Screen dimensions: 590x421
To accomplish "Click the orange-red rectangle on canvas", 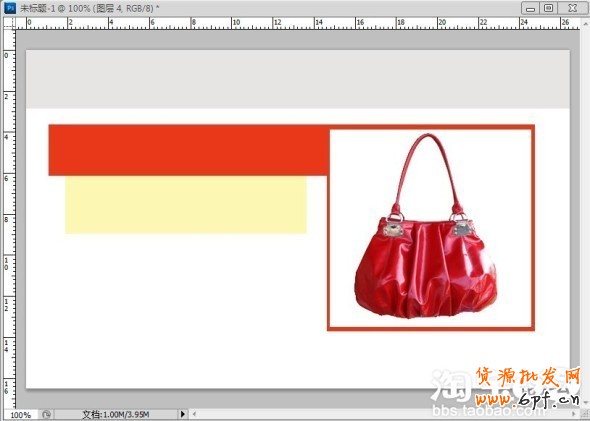I will click(189, 150).
